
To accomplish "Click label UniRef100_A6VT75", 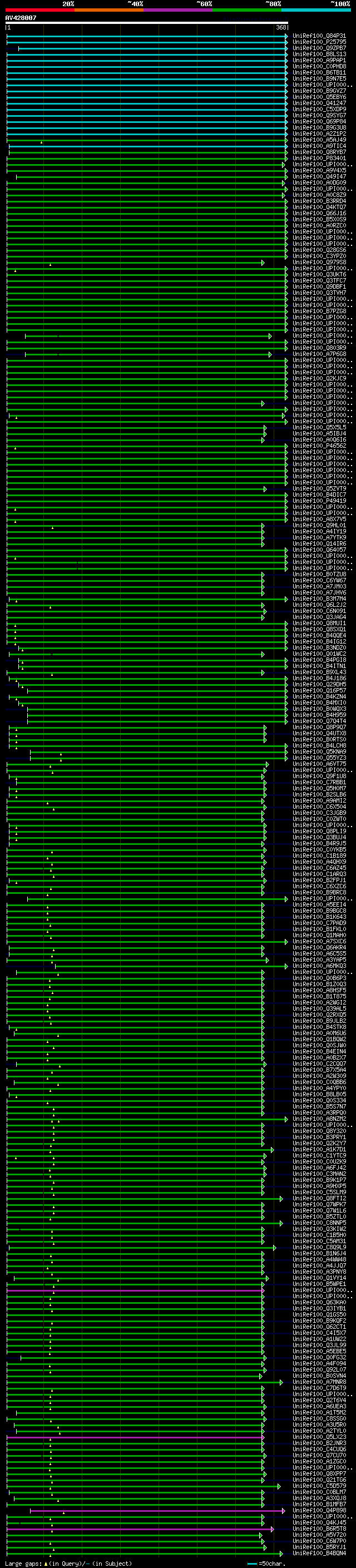I will tap(319, 764).
